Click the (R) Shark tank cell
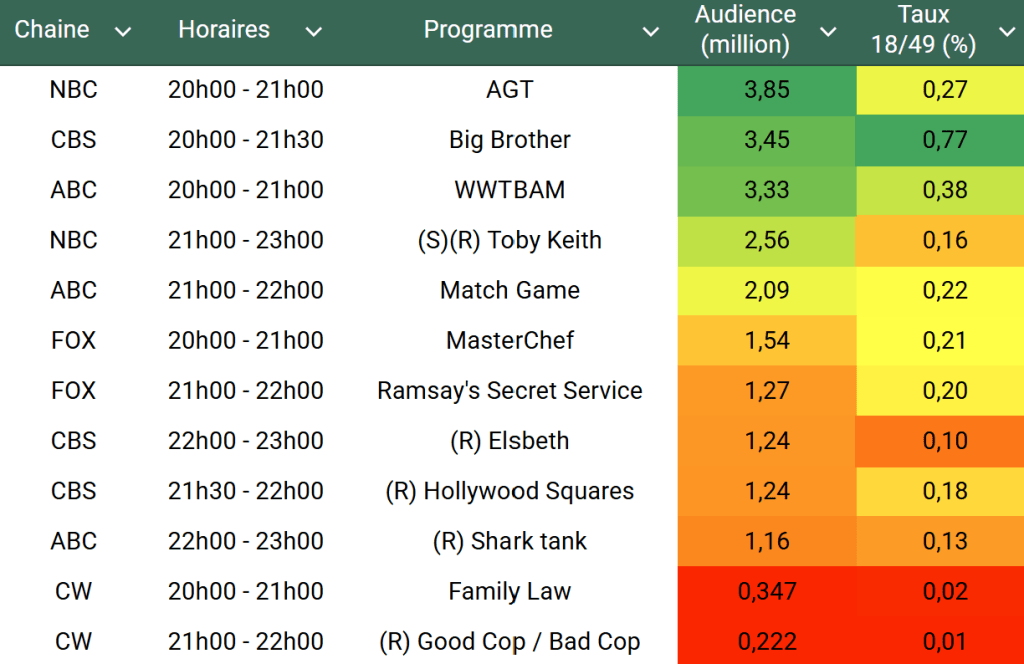The image size is (1024, 664). point(510,541)
